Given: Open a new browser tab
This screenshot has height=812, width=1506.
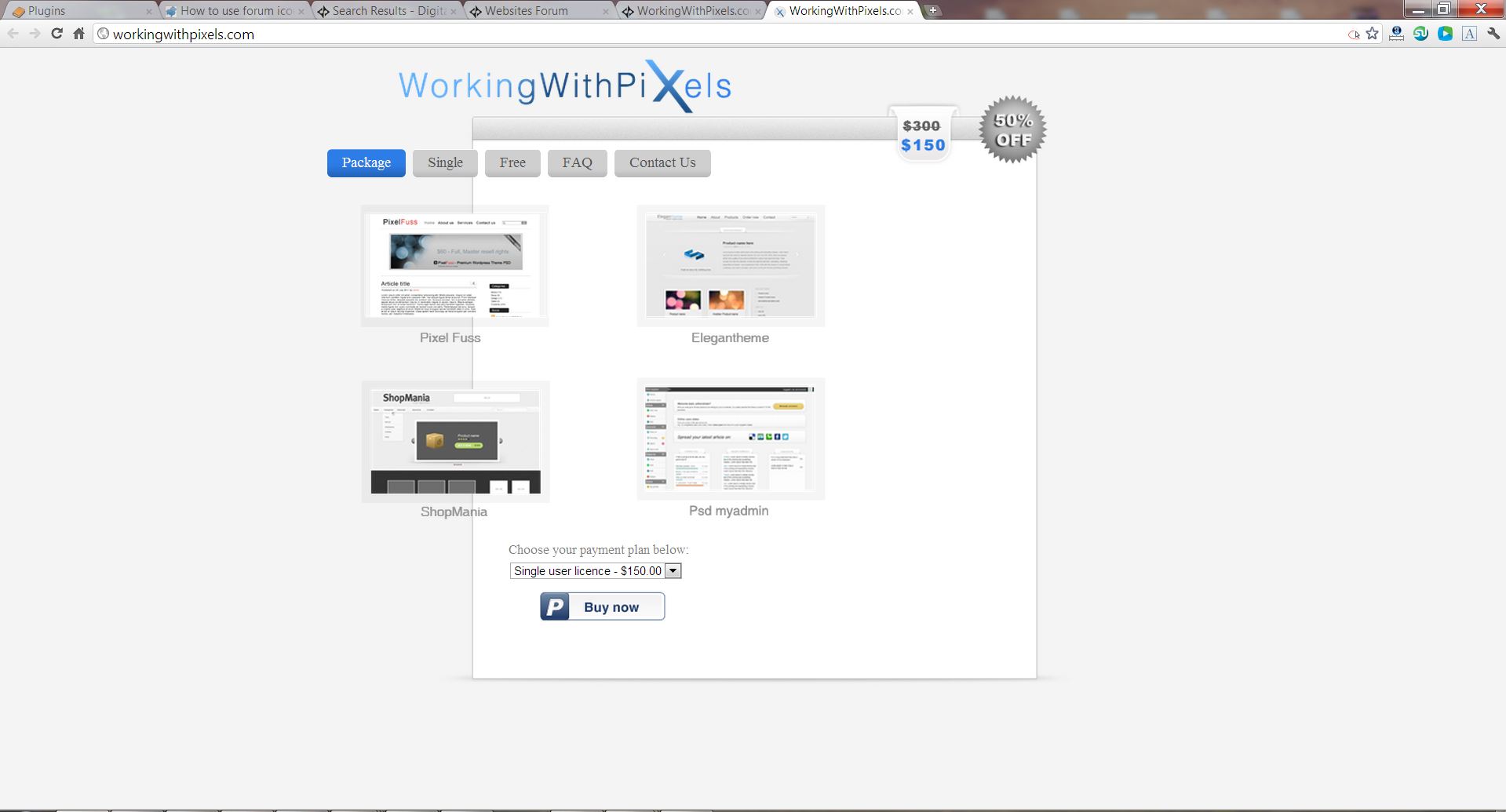Looking at the screenshot, I should [x=932, y=10].
